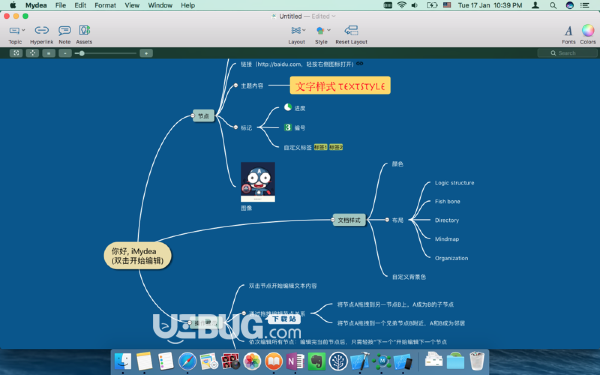Click the fit-to-screen zoom button

pos(16,53)
